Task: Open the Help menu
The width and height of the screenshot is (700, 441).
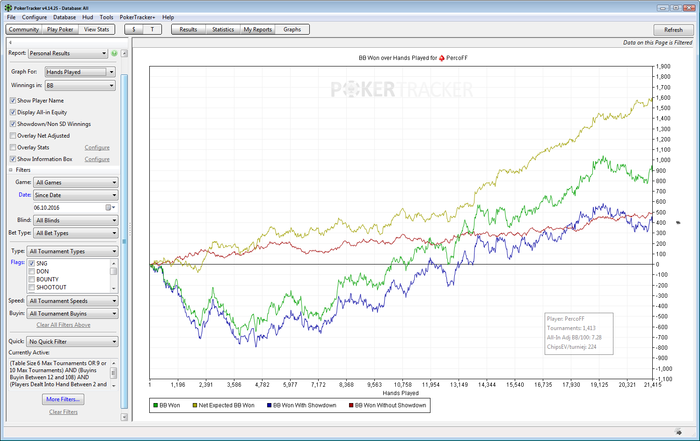Action: (x=168, y=17)
